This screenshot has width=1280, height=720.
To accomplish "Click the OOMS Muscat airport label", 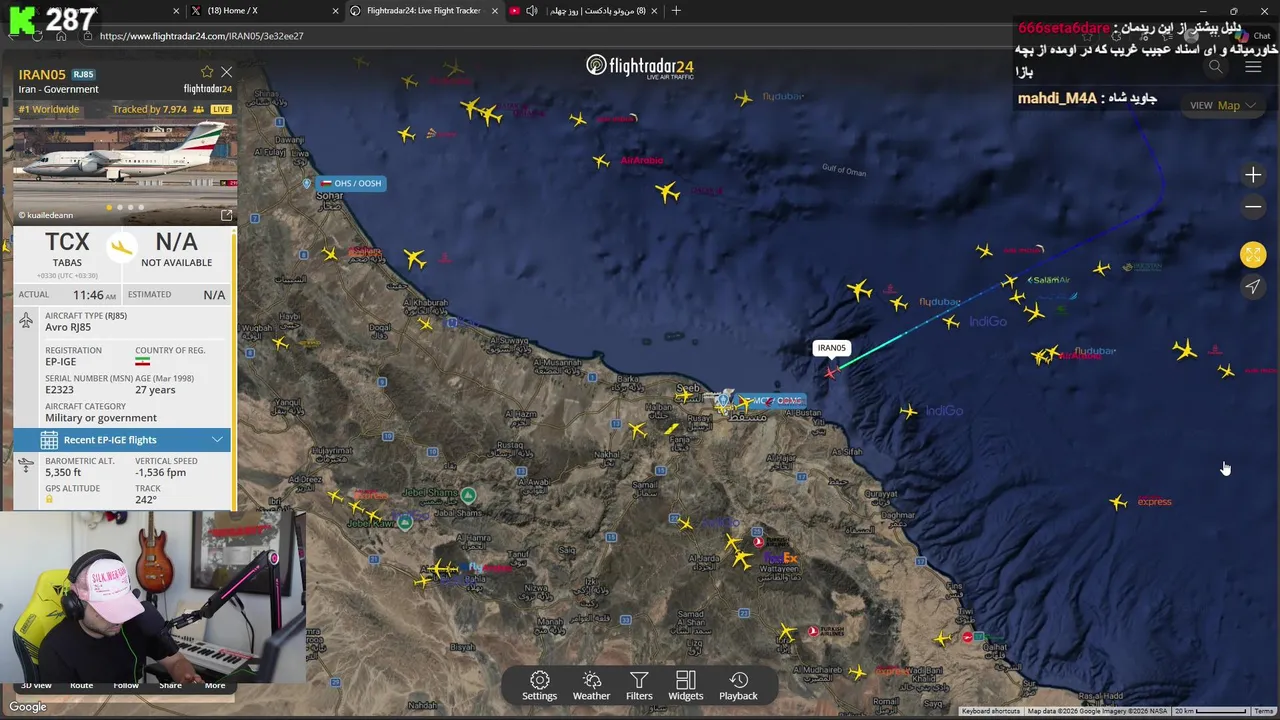I will point(771,400).
